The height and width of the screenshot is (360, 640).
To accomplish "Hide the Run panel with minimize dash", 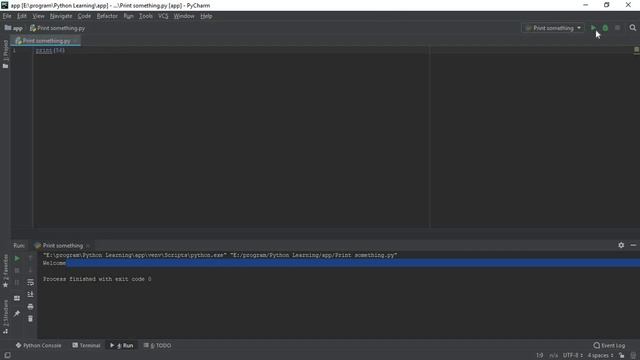I will (633, 245).
